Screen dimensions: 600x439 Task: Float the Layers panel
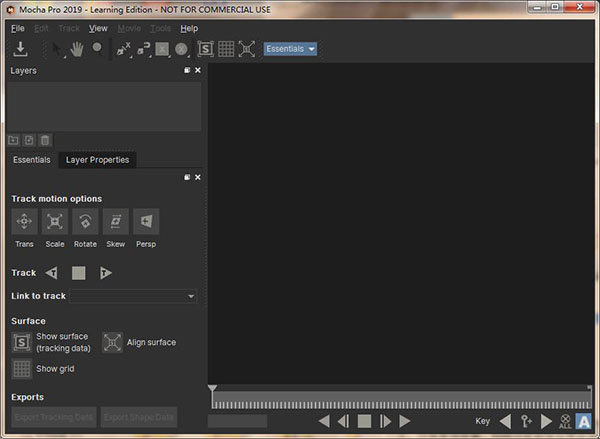[187, 70]
